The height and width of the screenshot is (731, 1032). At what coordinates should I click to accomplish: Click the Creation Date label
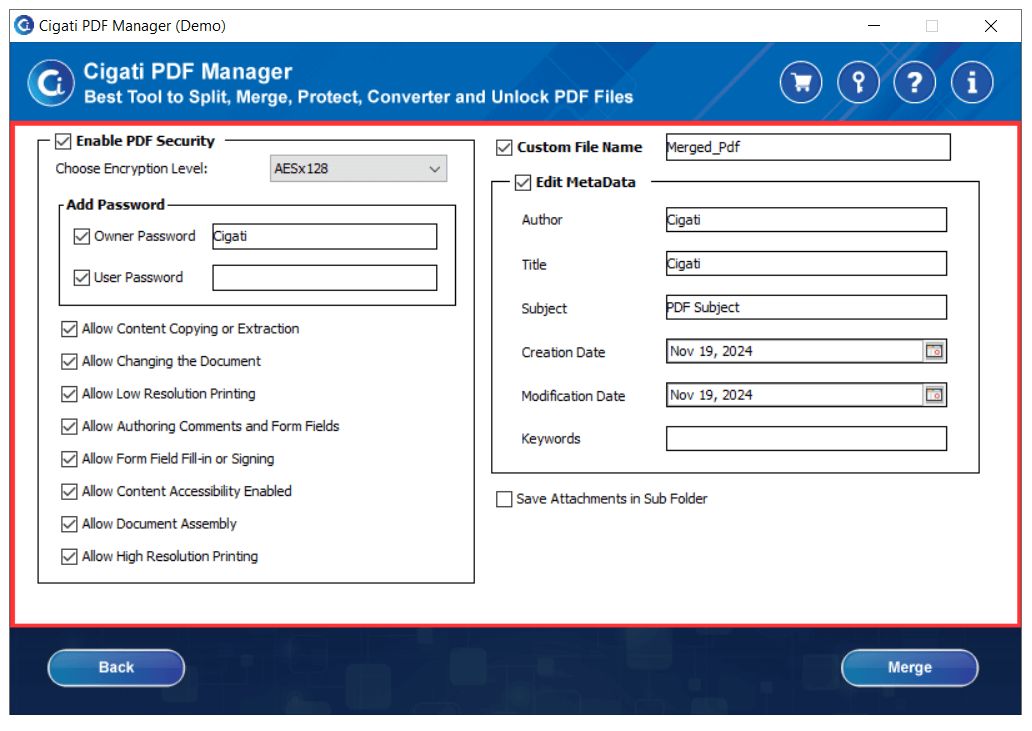pyautogui.click(x=563, y=353)
